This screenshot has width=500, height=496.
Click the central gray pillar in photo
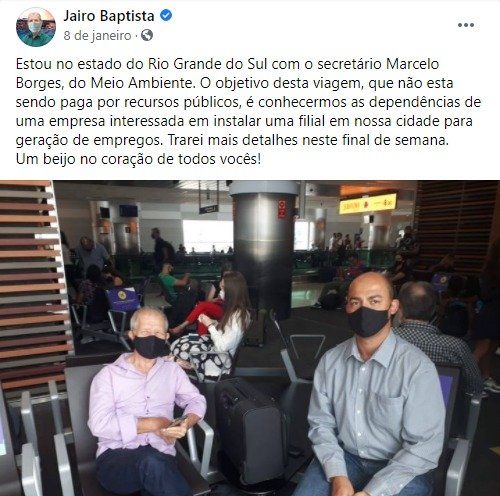(x=263, y=247)
